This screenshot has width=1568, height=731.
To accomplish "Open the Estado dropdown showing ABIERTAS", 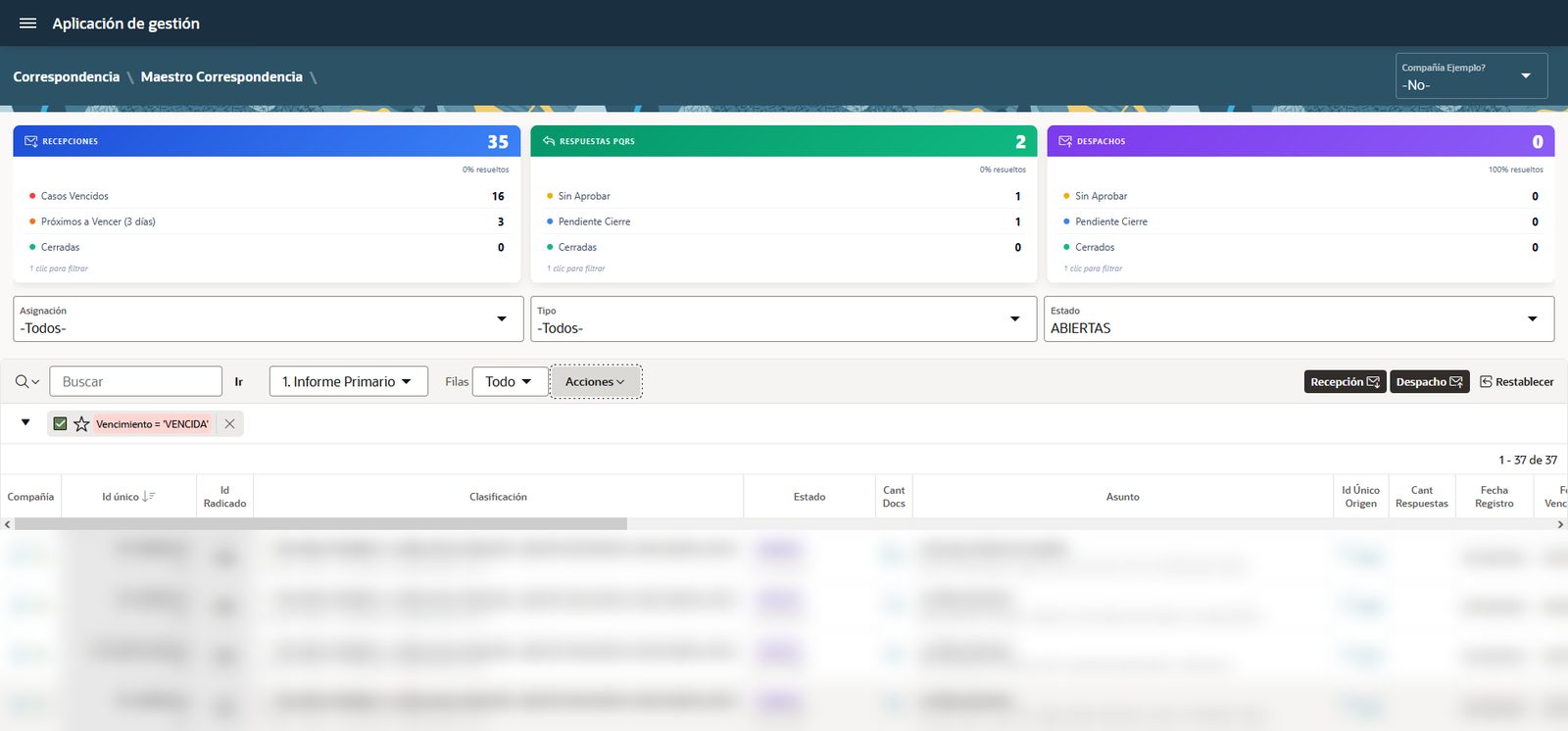I will [x=1299, y=319].
